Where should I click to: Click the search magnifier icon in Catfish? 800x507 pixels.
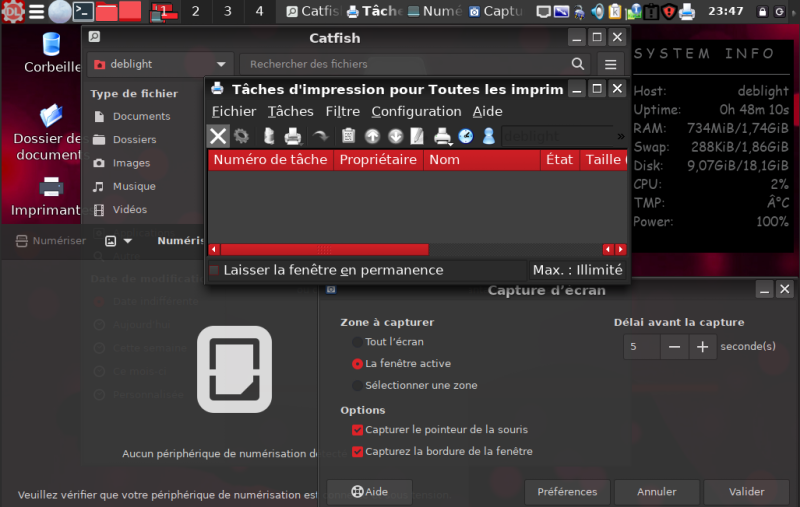578,64
